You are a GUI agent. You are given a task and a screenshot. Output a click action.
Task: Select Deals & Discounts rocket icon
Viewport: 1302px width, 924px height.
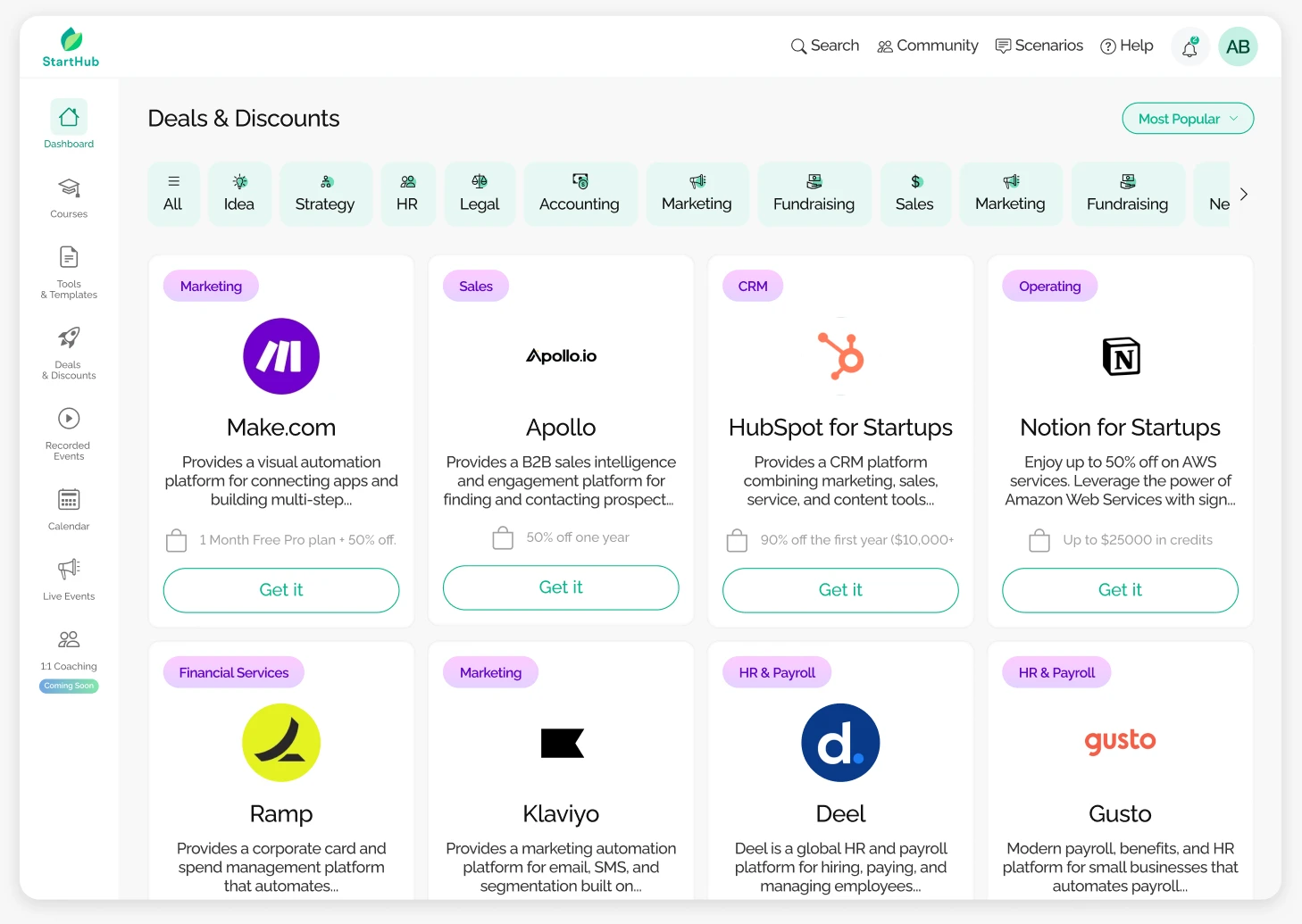(69, 337)
